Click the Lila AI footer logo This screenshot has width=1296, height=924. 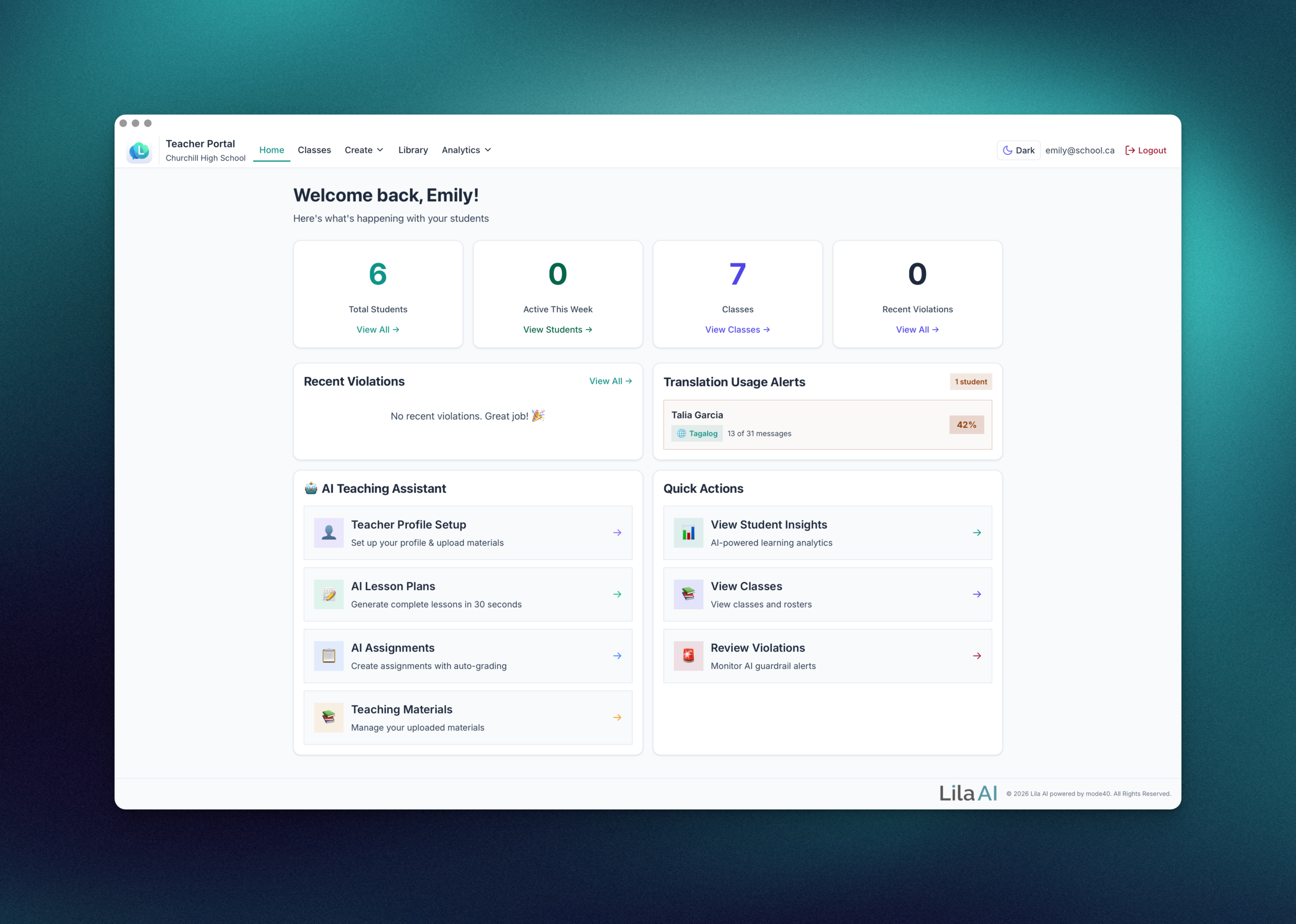coord(968,793)
